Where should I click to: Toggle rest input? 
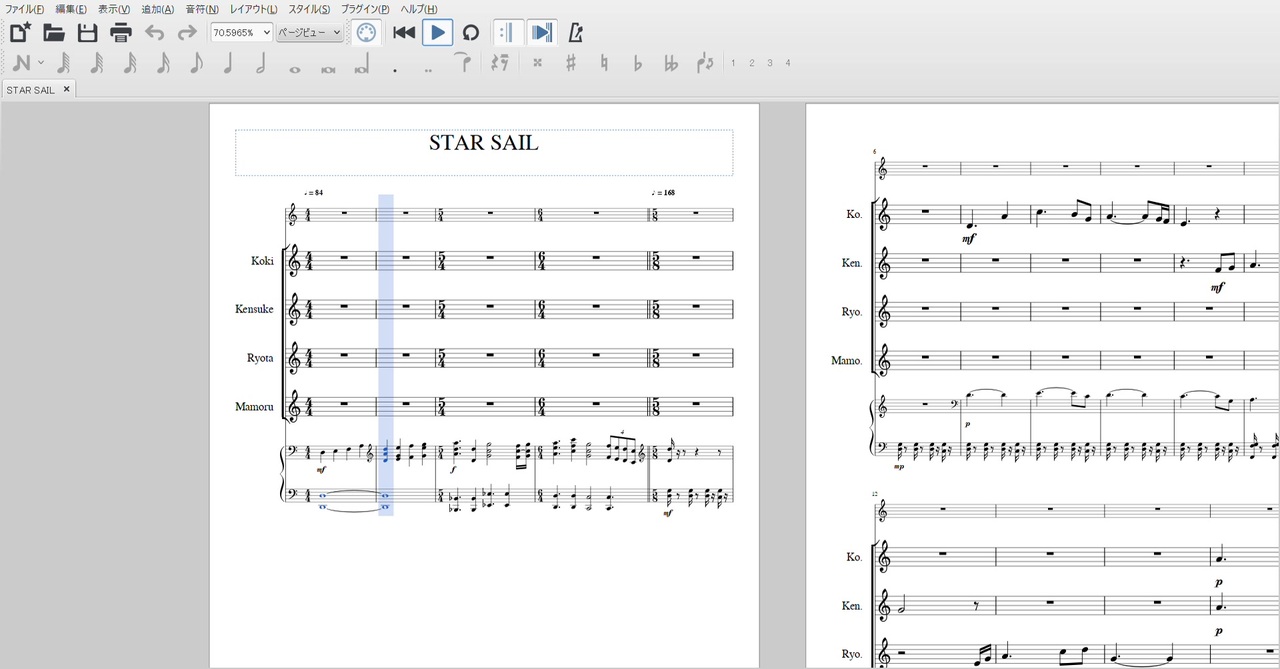click(x=500, y=63)
